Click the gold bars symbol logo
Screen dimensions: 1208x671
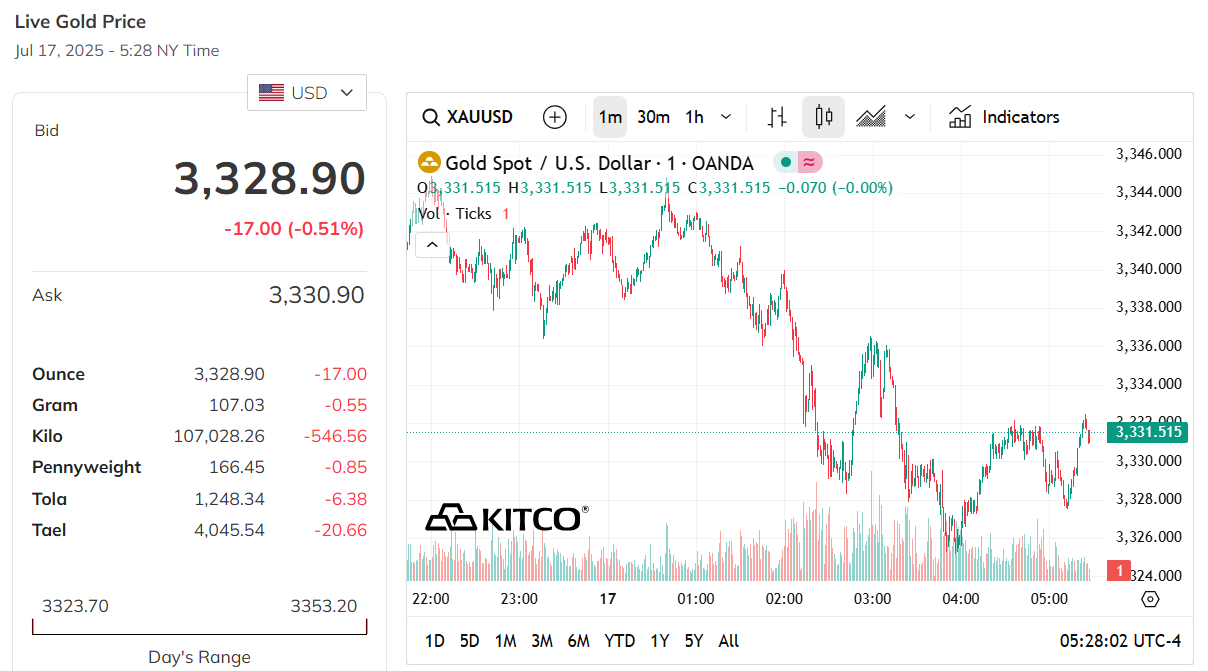tap(429, 163)
